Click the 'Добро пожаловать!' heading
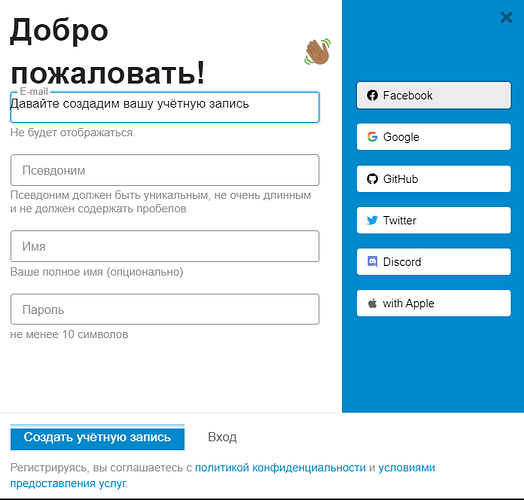 pyautogui.click(x=108, y=51)
